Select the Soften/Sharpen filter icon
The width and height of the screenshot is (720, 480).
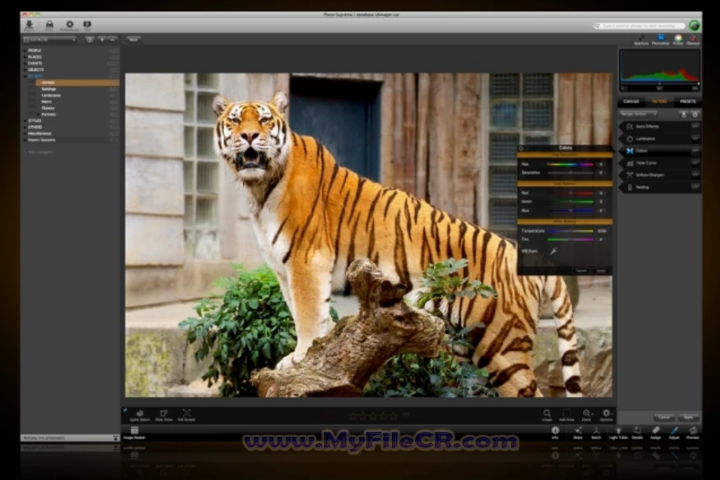click(630, 175)
